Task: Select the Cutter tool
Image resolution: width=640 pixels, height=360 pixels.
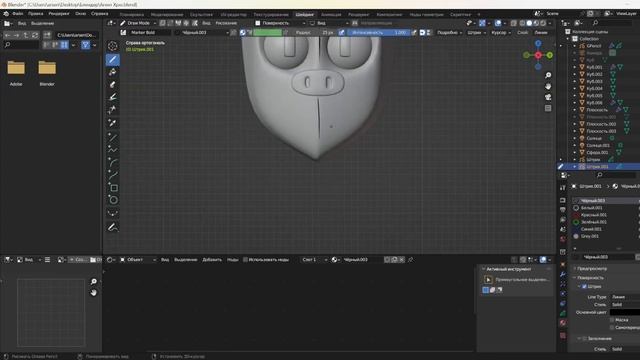Action: coord(113,110)
